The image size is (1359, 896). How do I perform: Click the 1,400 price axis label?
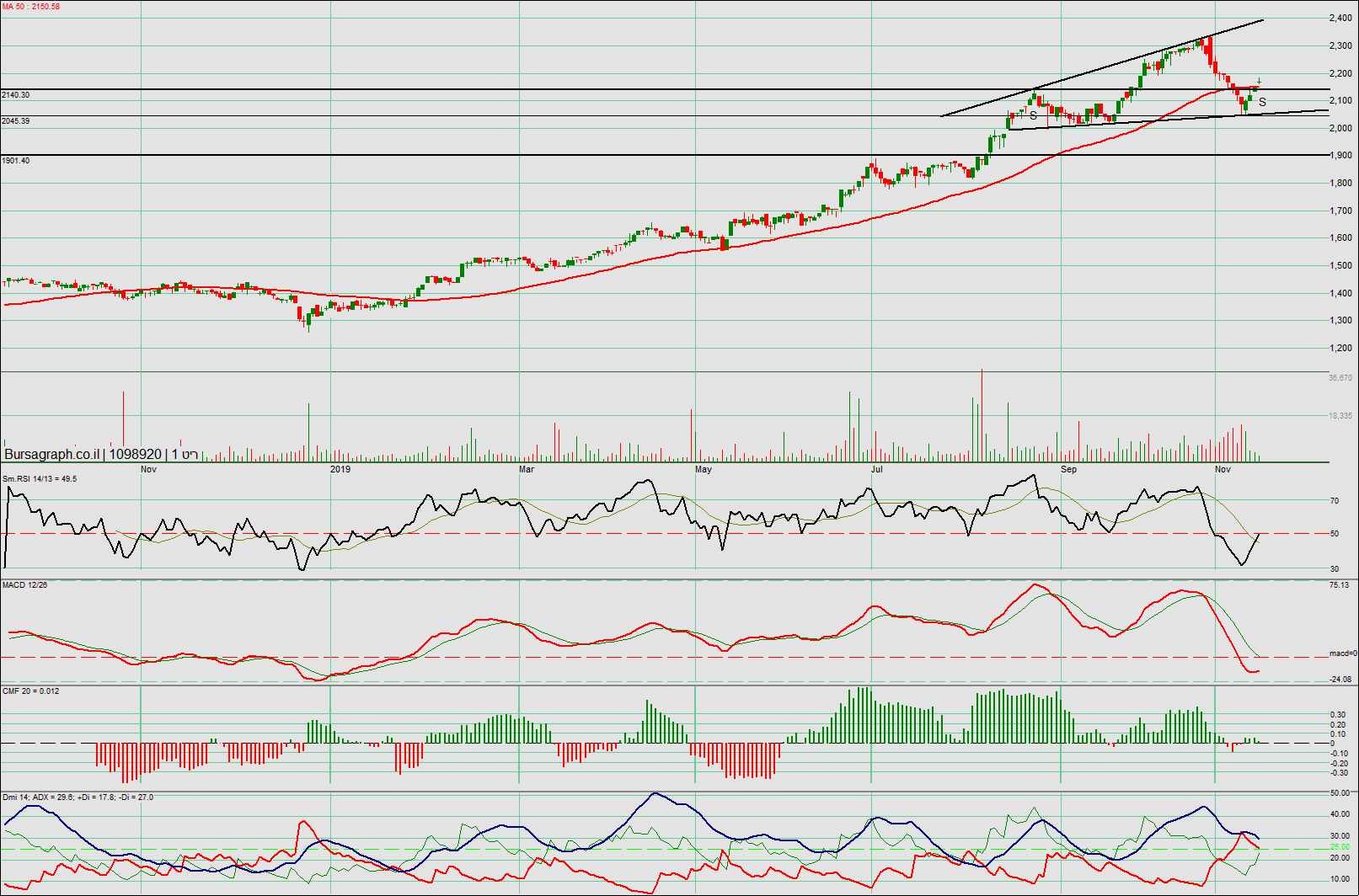1340,293
